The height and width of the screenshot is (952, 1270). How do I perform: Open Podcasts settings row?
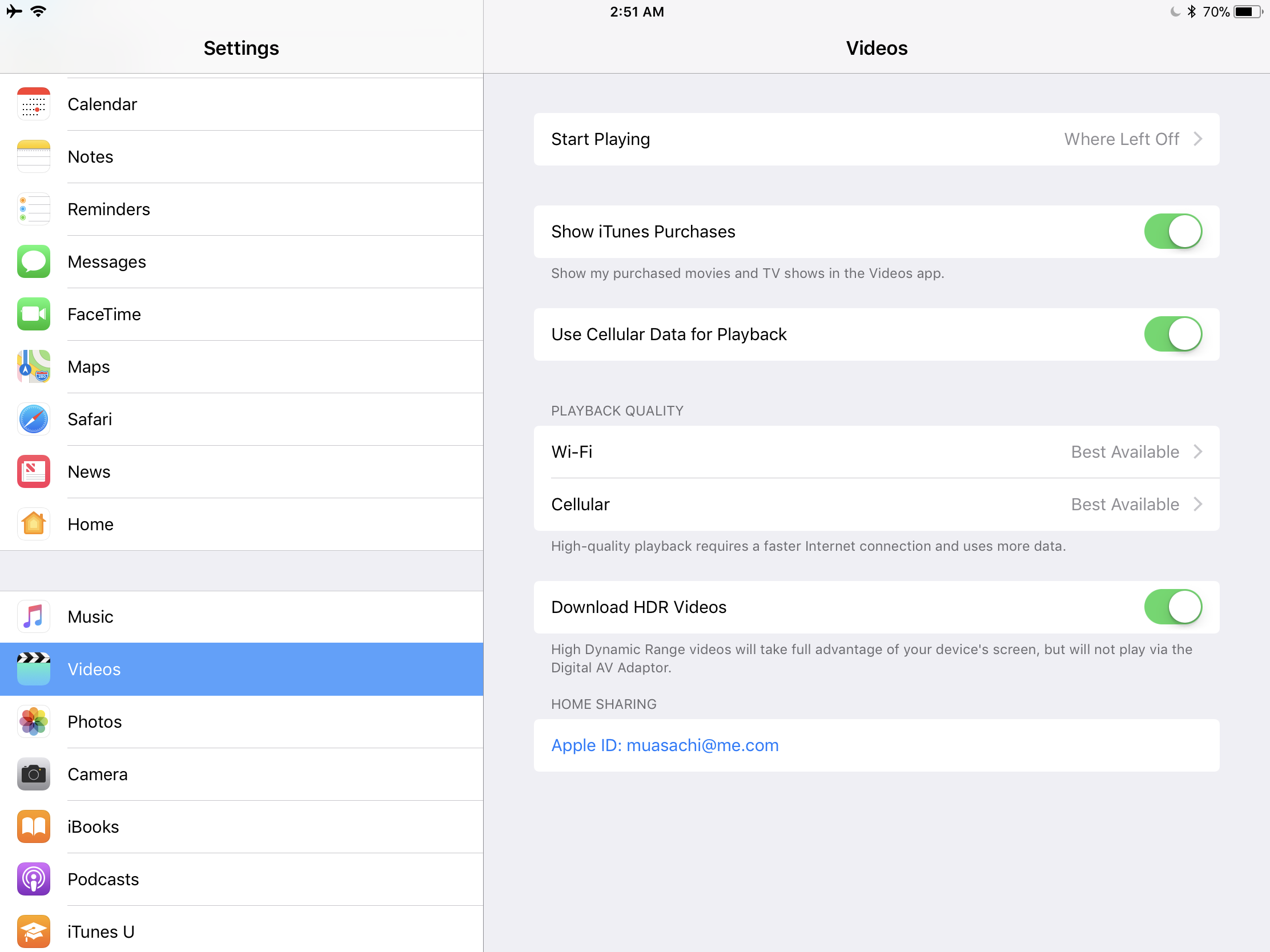tap(241, 879)
